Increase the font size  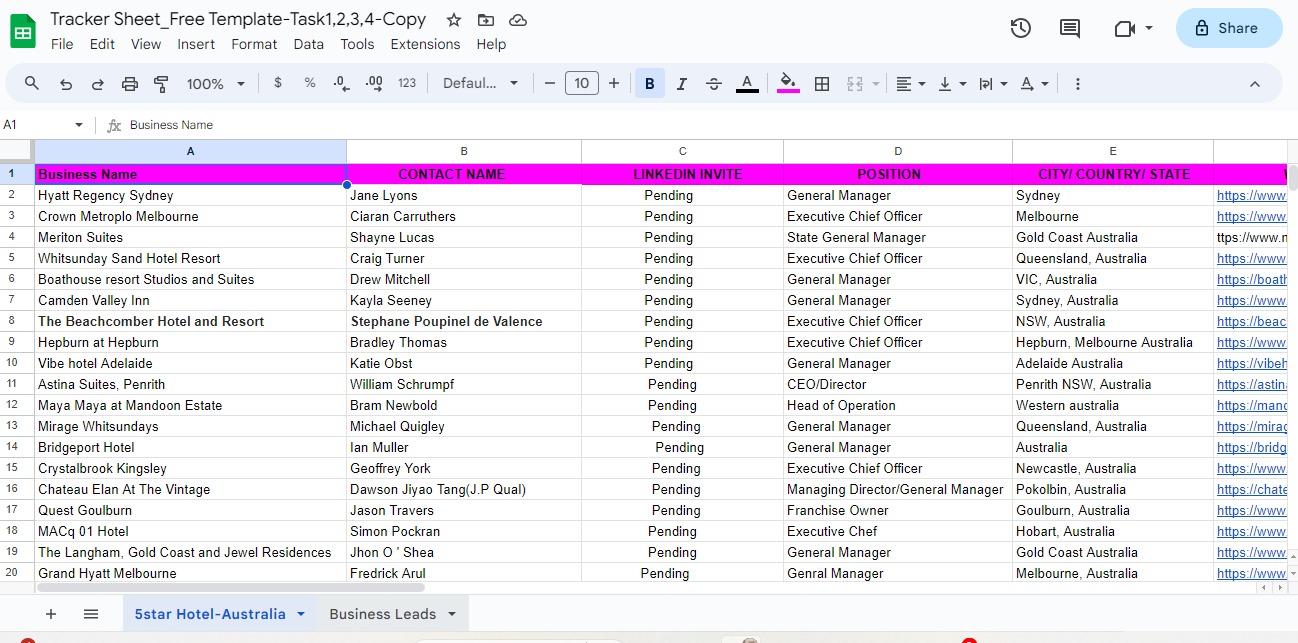(x=614, y=84)
